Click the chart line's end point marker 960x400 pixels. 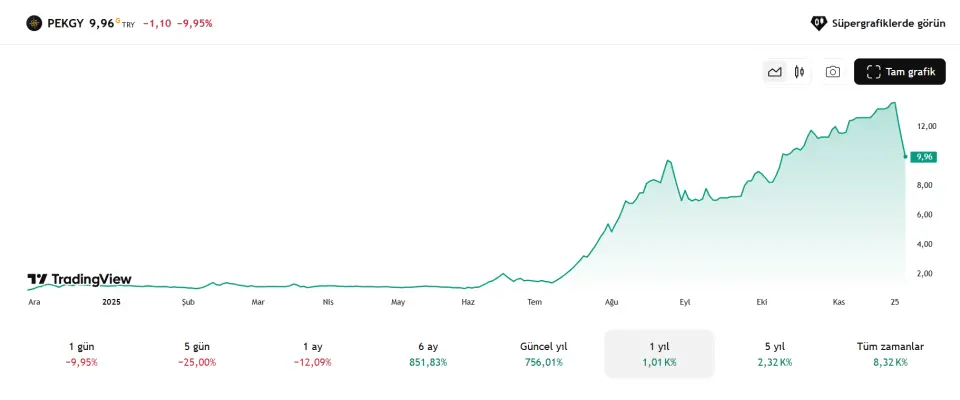[905, 156]
